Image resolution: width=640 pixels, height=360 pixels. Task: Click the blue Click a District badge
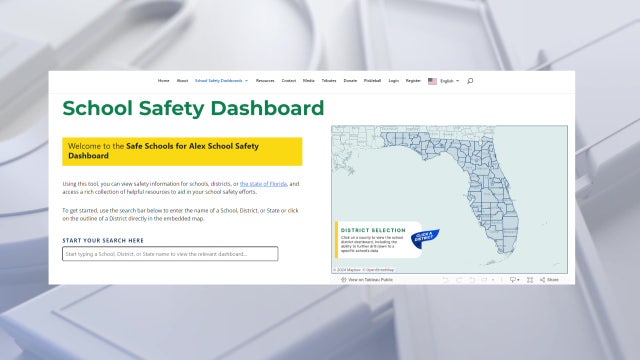(x=424, y=238)
